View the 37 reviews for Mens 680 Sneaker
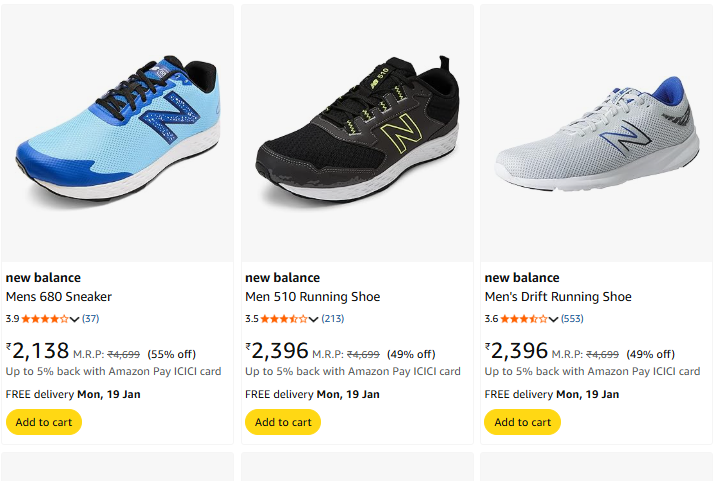The height and width of the screenshot is (481, 717). click(91, 319)
